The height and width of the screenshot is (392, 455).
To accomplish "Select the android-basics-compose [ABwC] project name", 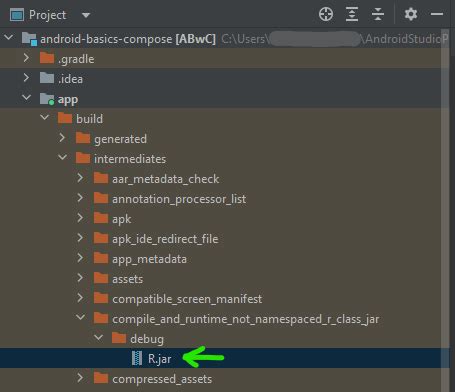I will tap(128, 39).
